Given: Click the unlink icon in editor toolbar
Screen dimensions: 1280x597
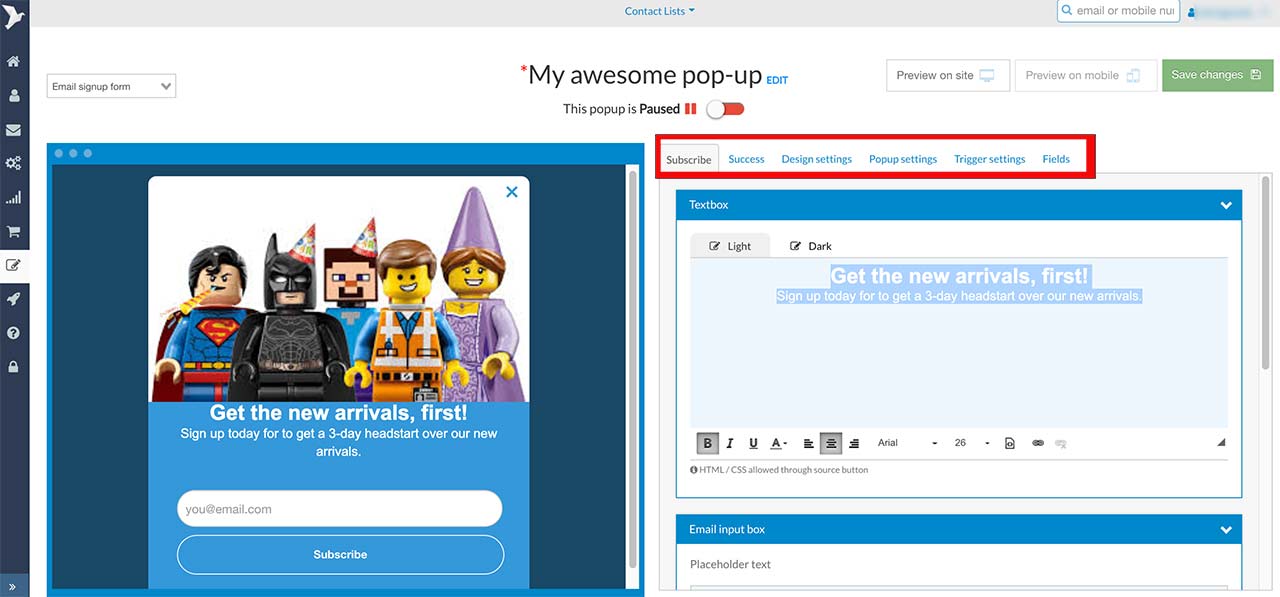Looking at the screenshot, I should click(x=1061, y=443).
